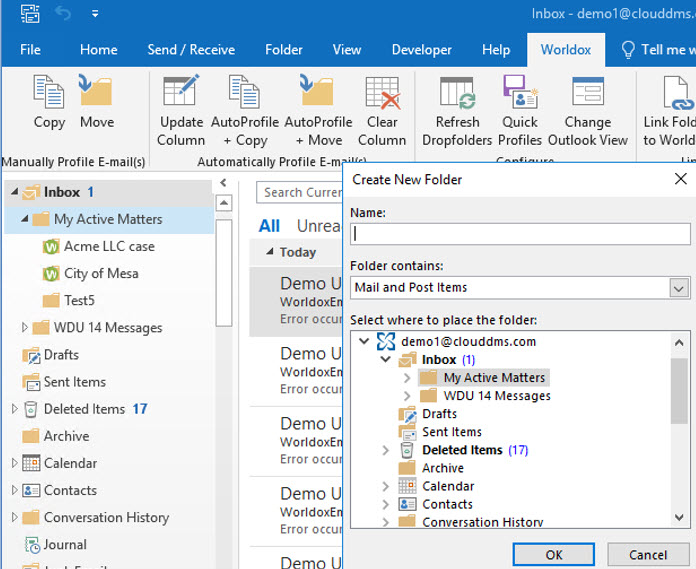Click dialog folder tree scrollbar down arrow
This screenshot has height=569, width=696.
679,517
